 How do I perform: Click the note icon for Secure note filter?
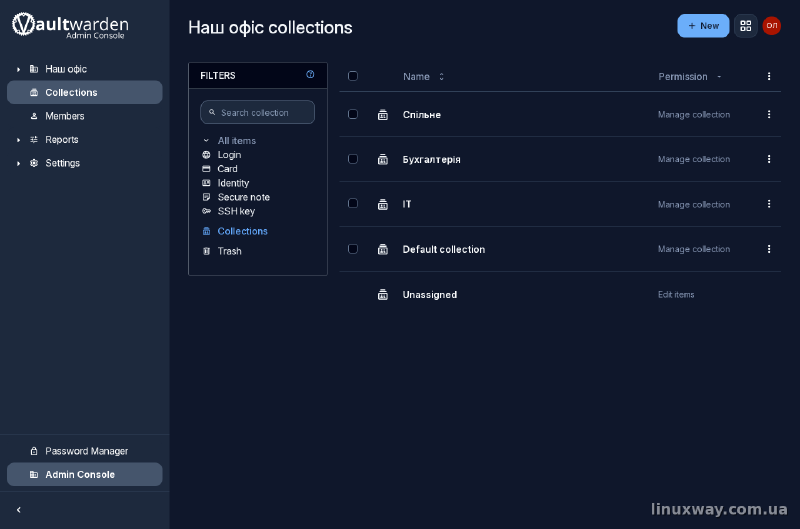[206, 197]
